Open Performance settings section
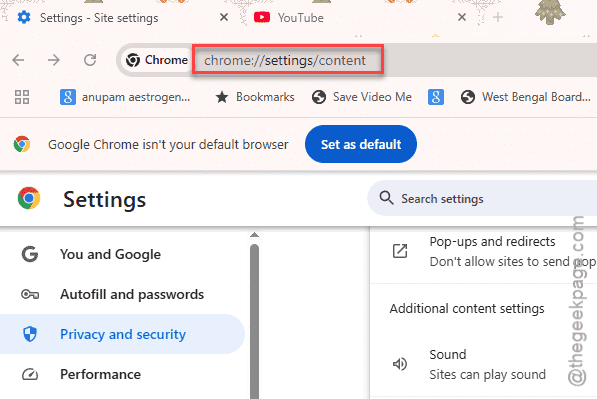Image resolution: width=597 pixels, height=399 pixels. 122,374
